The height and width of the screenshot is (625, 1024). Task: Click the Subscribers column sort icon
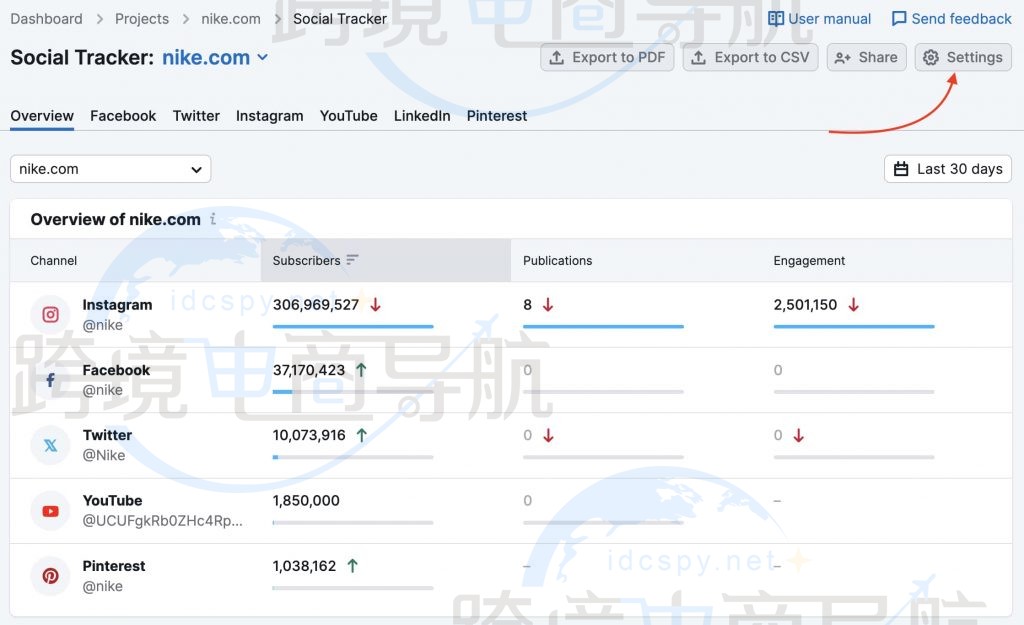pyautogui.click(x=352, y=260)
